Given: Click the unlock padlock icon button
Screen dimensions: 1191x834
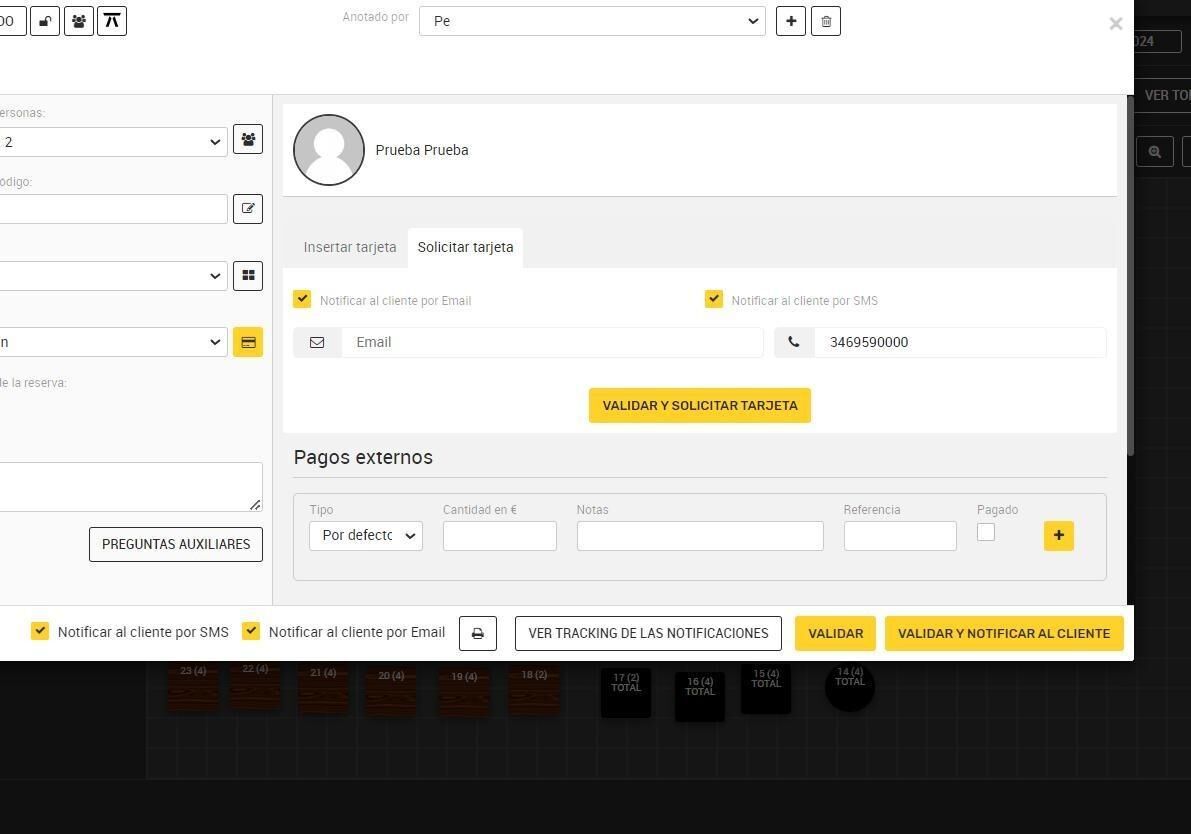Looking at the screenshot, I should pyautogui.click(x=45, y=21).
